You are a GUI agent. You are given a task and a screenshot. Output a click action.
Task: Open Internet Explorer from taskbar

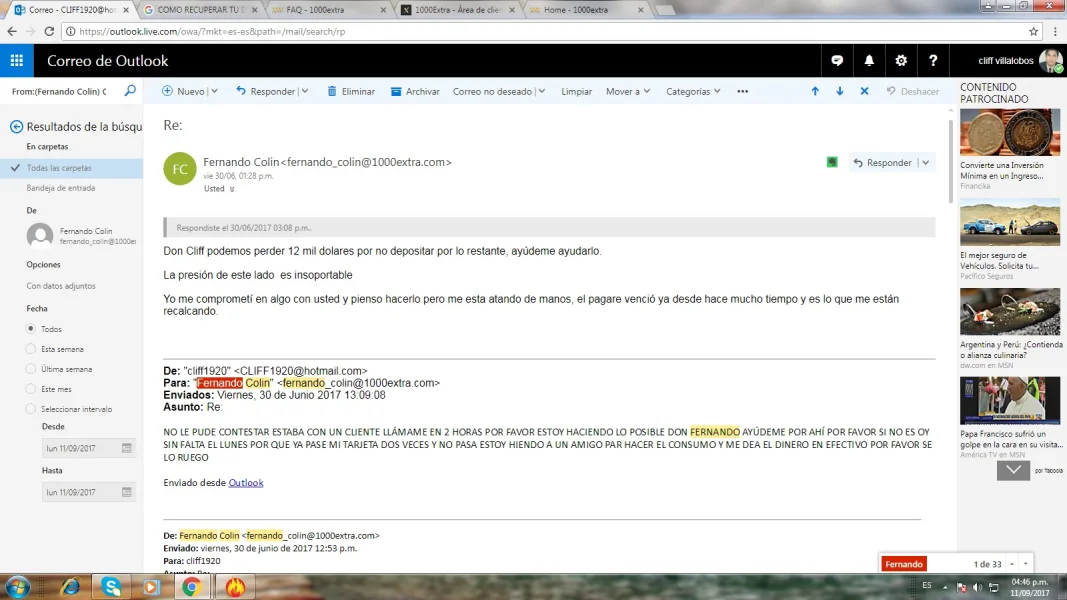click(x=71, y=586)
